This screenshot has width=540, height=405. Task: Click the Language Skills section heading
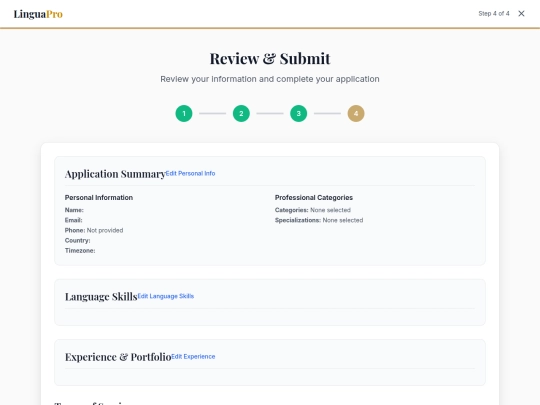pos(101,297)
